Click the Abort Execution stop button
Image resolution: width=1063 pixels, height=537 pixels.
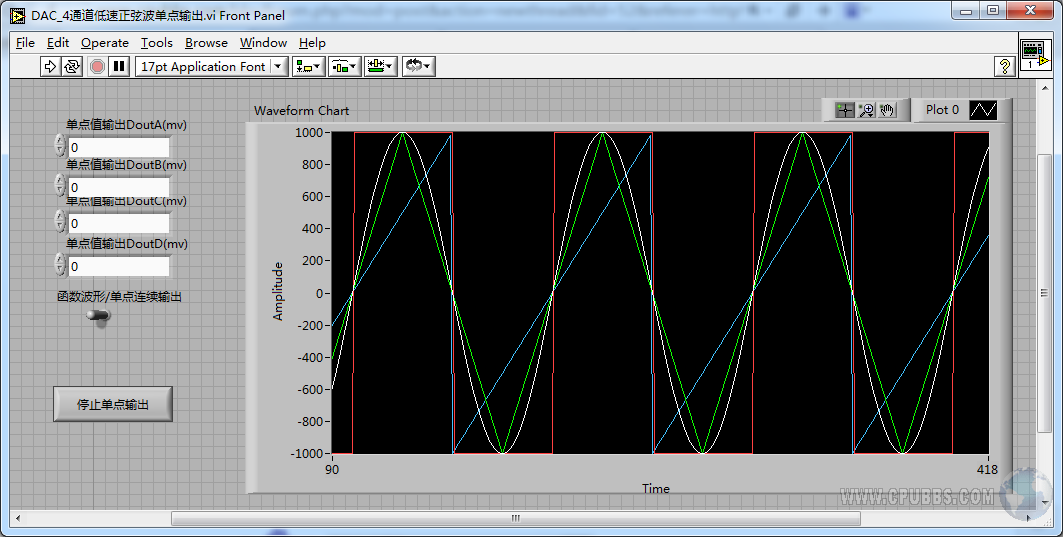click(x=98, y=66)
